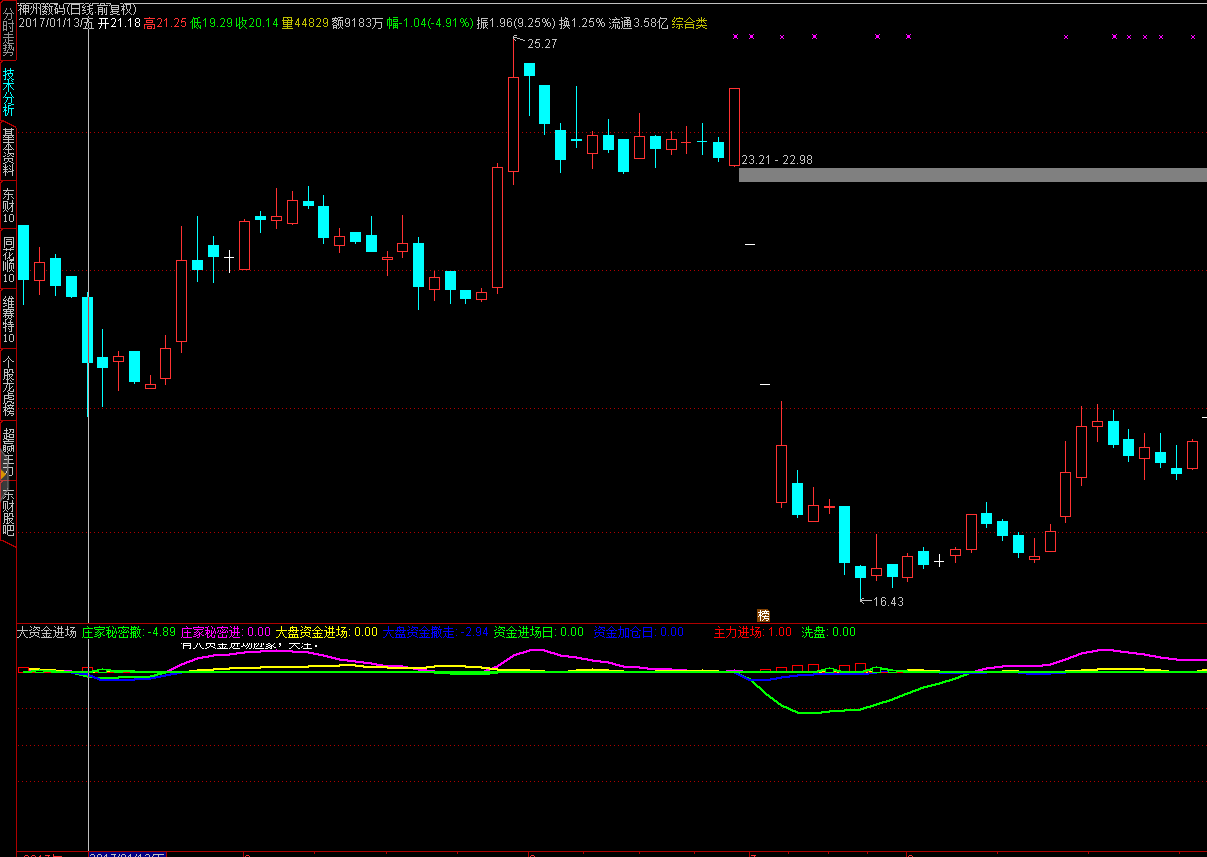Click the turnover rate 换1.25% value
This screenshot has width=1207, height=857.
[581, 23]
